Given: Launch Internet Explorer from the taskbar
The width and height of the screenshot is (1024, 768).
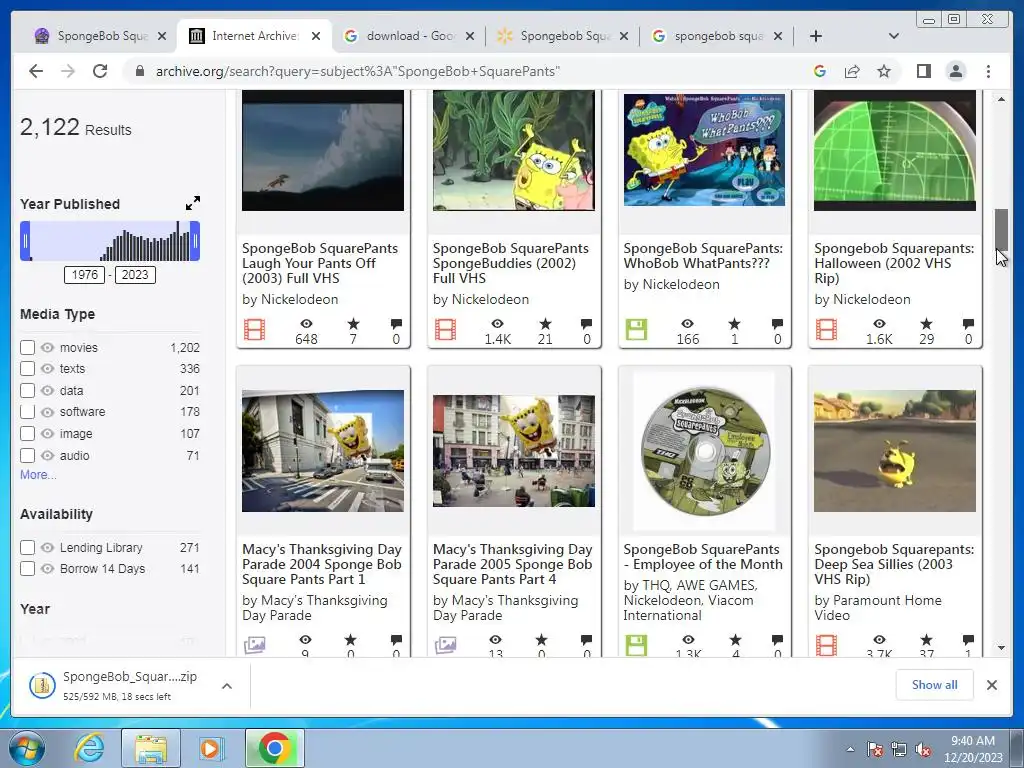Looking at the screenshot, I should pyautogui.click(x=88, y=748).
